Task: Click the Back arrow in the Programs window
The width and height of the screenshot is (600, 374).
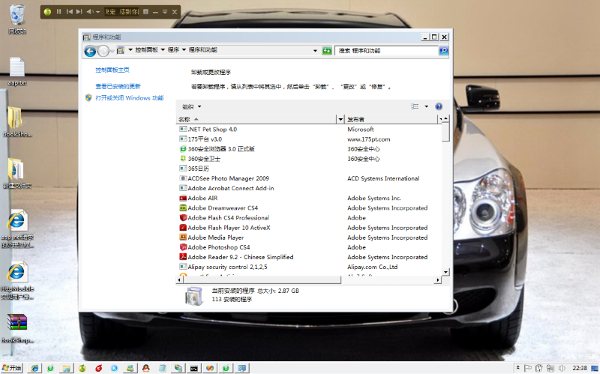Action: coord(90,51)
